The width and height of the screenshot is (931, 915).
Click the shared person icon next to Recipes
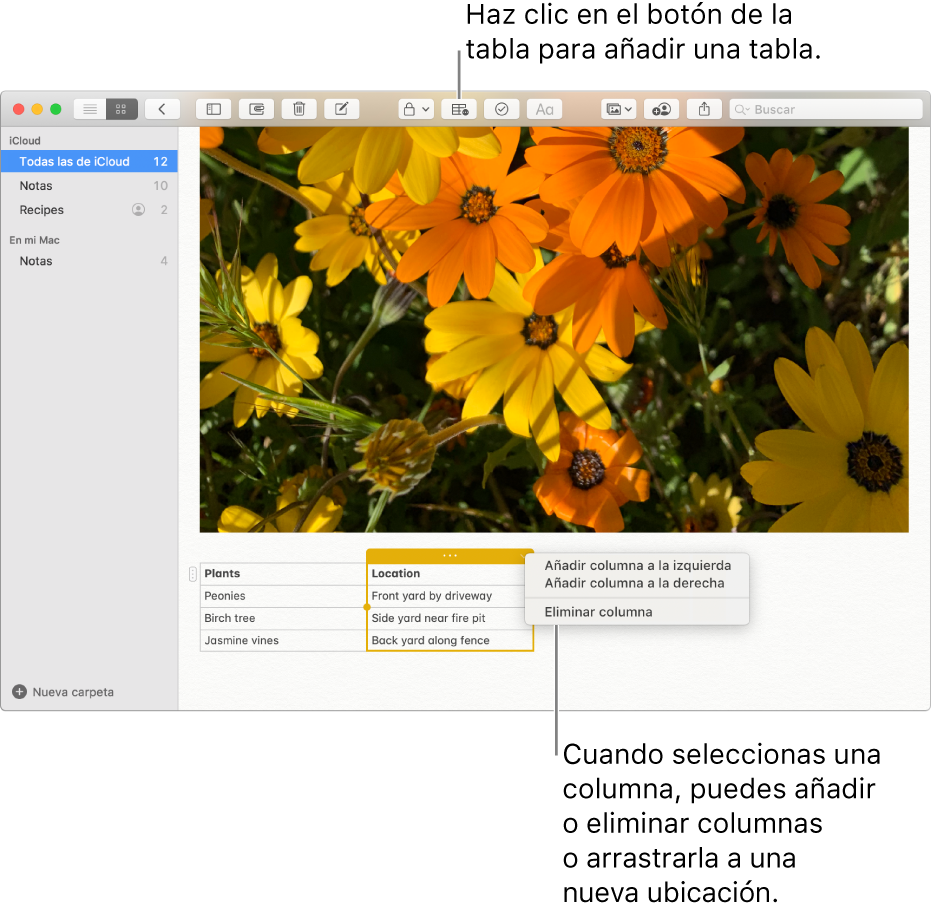(138, 210)
